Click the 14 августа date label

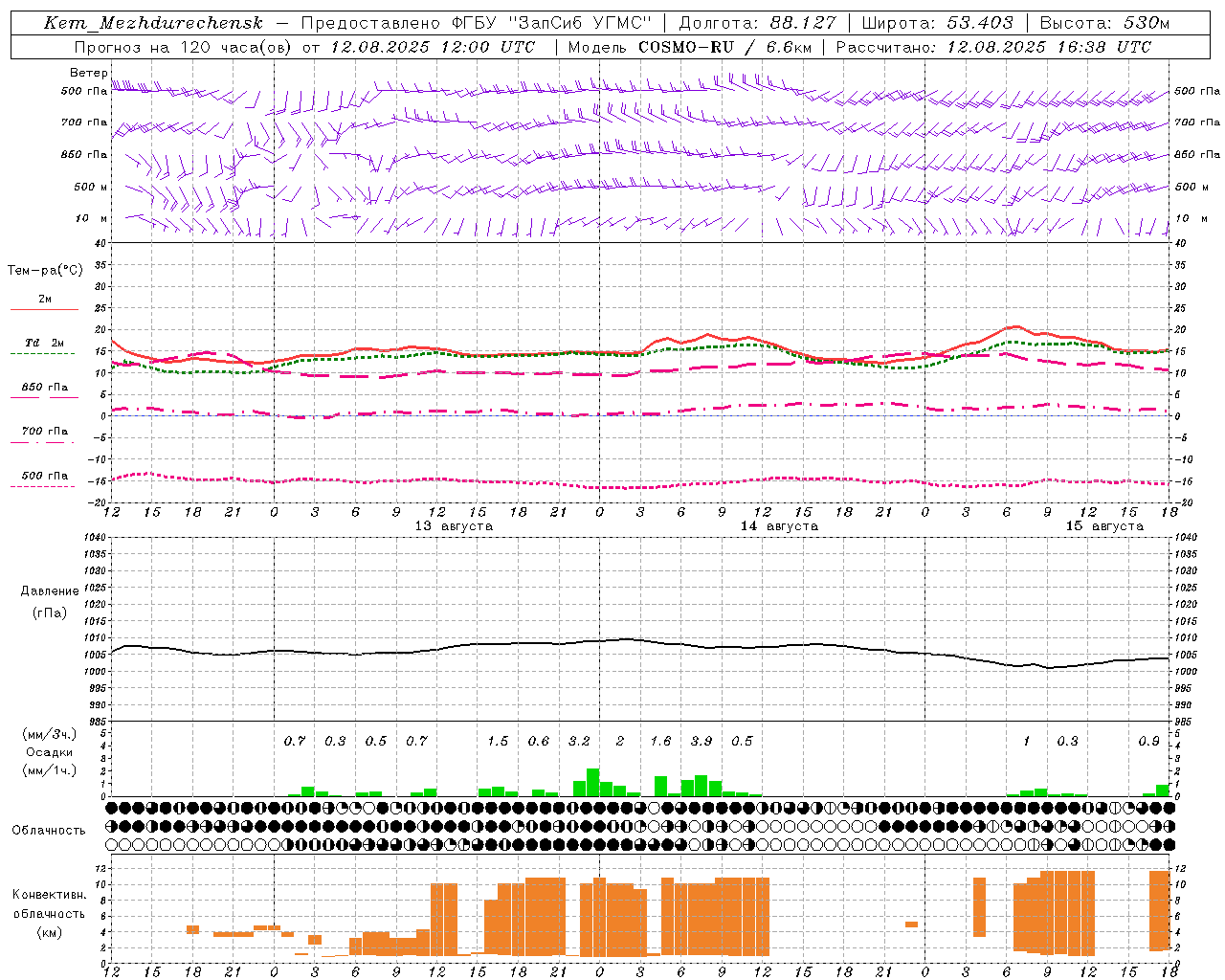[x=779, y=526]
